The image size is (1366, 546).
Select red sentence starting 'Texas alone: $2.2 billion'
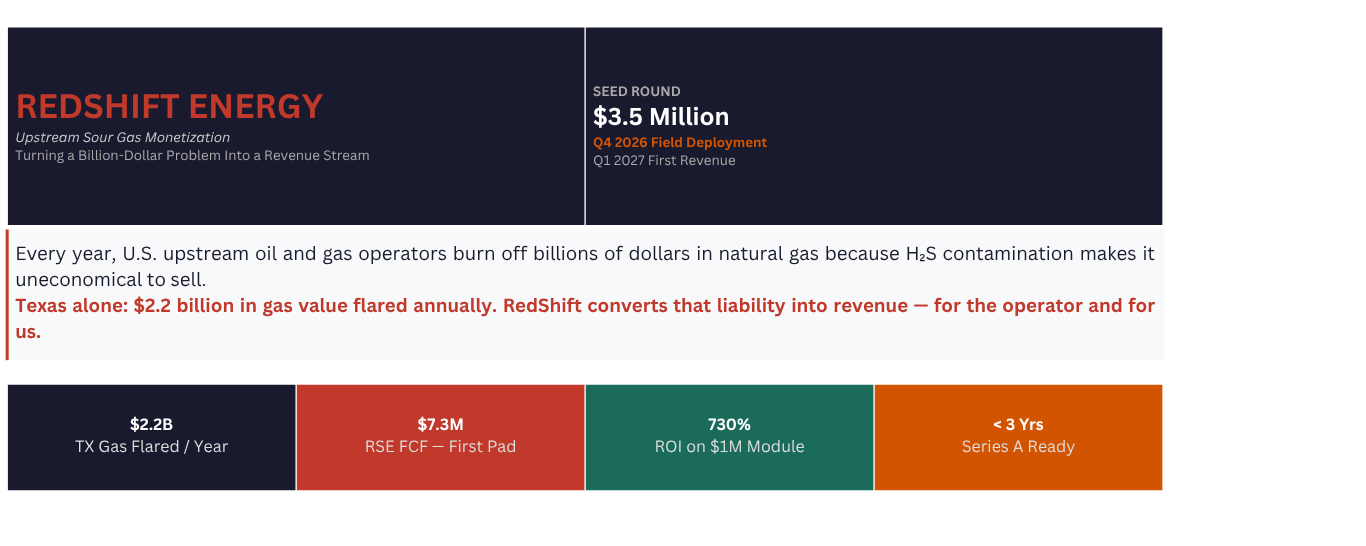coord(585,318)
